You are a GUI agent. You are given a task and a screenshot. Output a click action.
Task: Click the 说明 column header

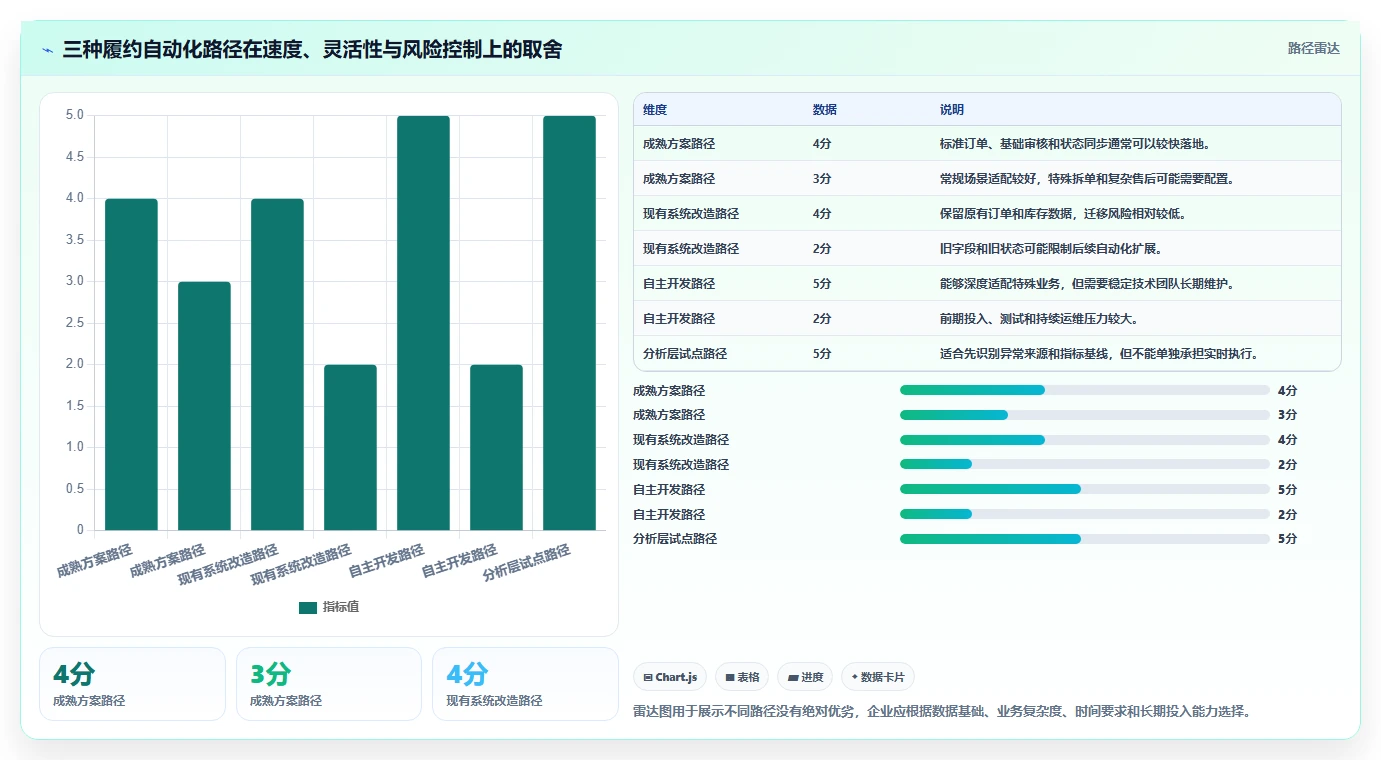tap(952, 110)
